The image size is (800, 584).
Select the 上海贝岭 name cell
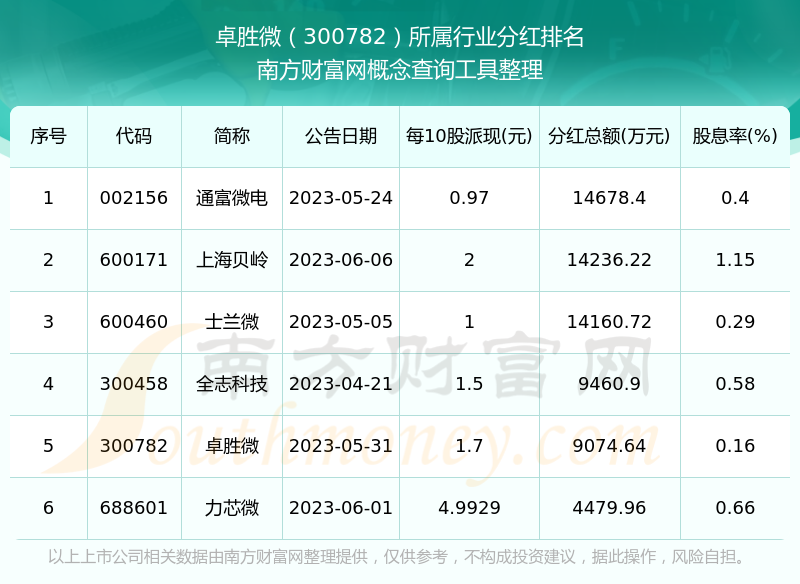(232, 260)
